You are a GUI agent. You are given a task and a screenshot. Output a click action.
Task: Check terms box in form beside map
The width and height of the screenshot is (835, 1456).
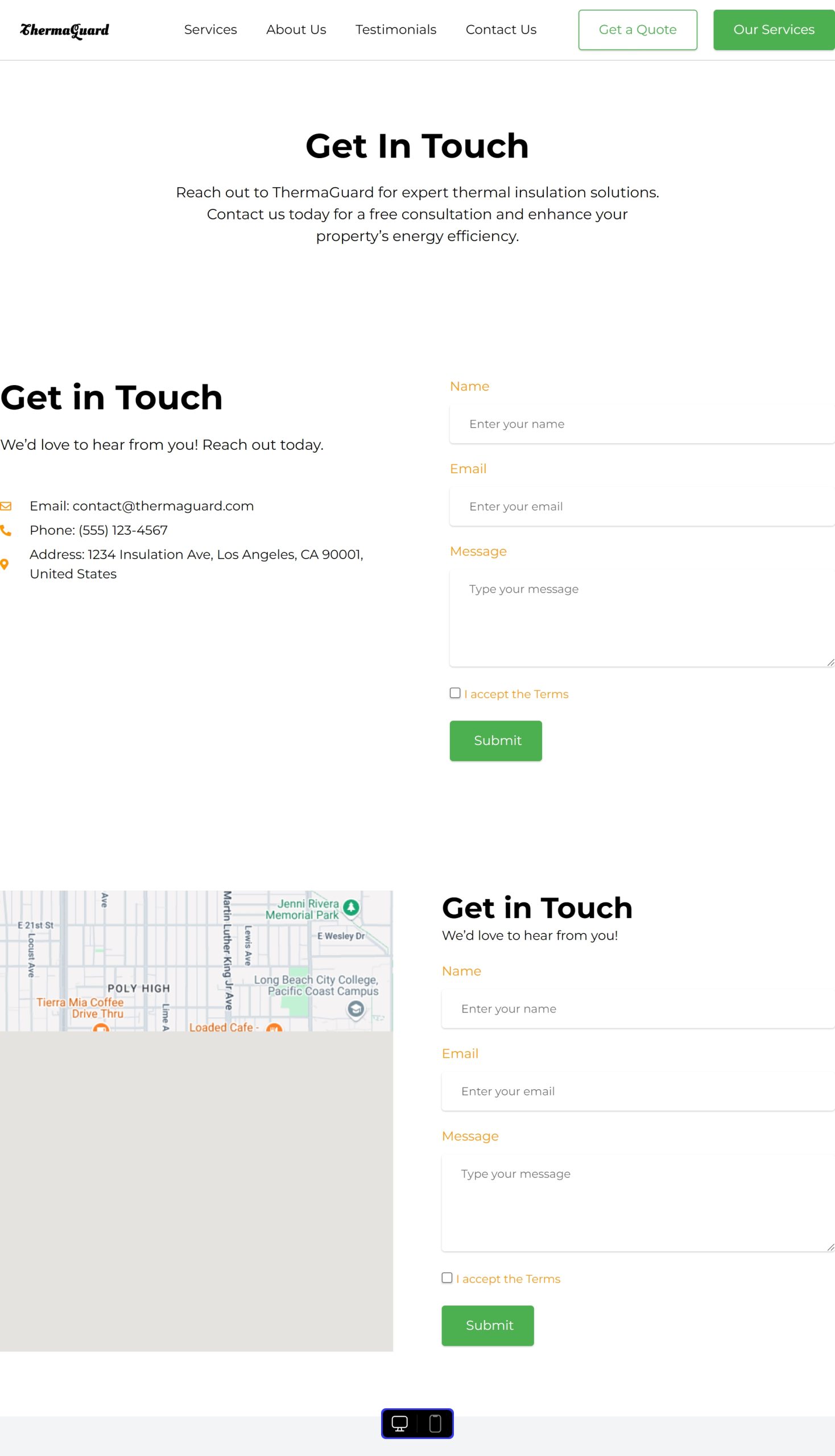pos(447,1277)
